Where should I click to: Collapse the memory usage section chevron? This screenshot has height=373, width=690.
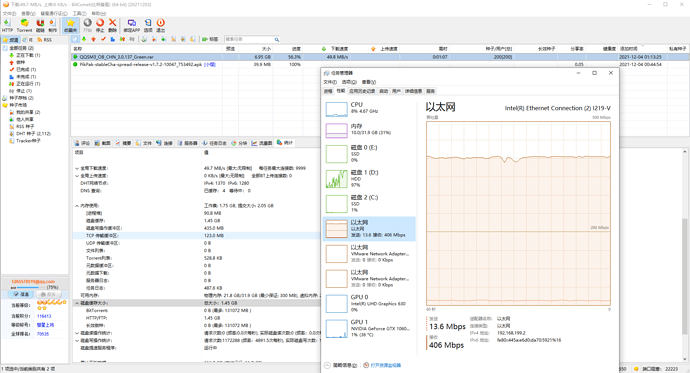(x=77, y=205)
